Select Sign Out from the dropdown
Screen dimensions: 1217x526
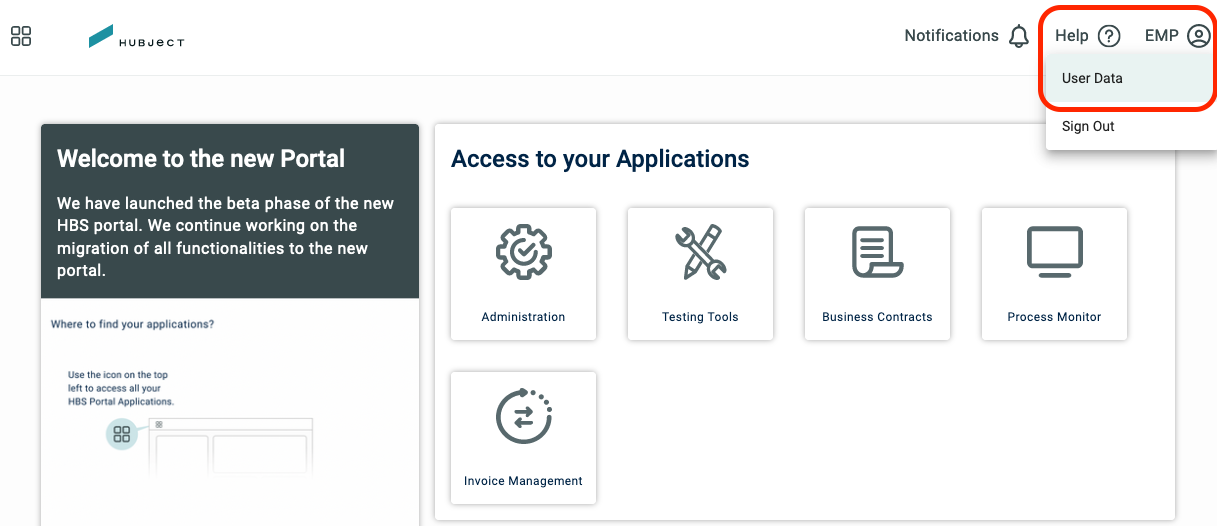[x=1131, y=126]
